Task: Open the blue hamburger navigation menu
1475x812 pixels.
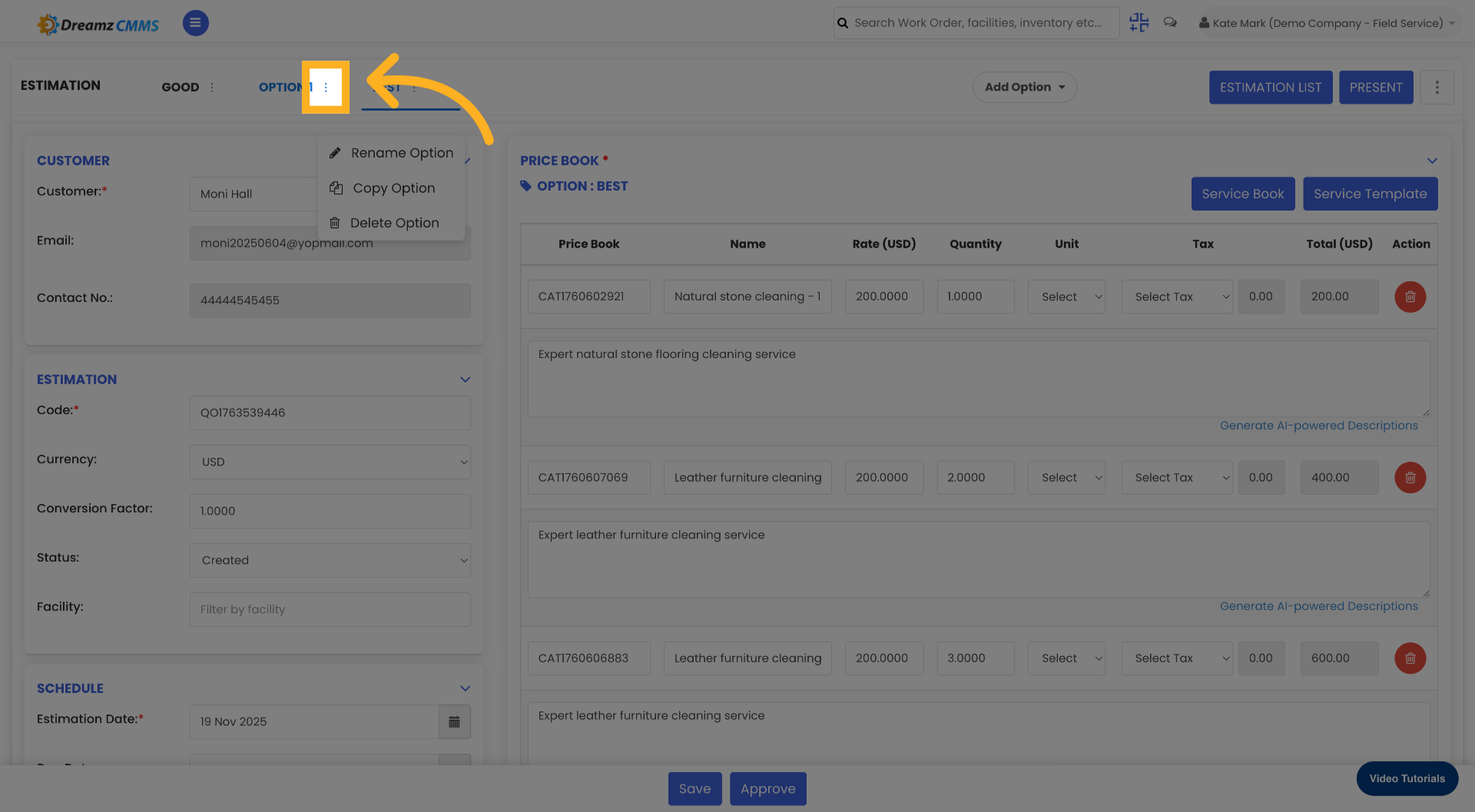Action: pos(195,23)
